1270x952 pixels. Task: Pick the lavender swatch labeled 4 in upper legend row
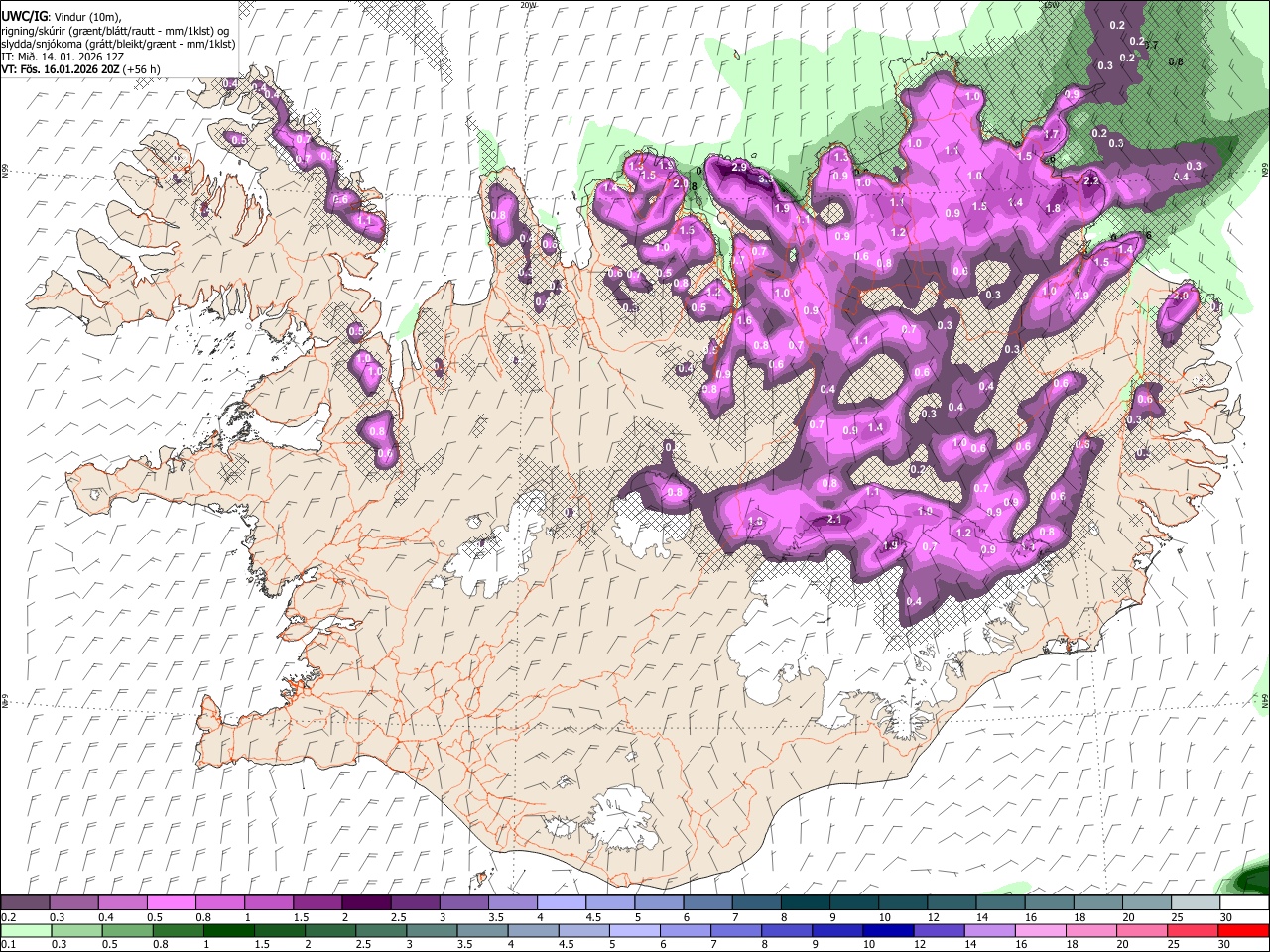coord(561,902)
